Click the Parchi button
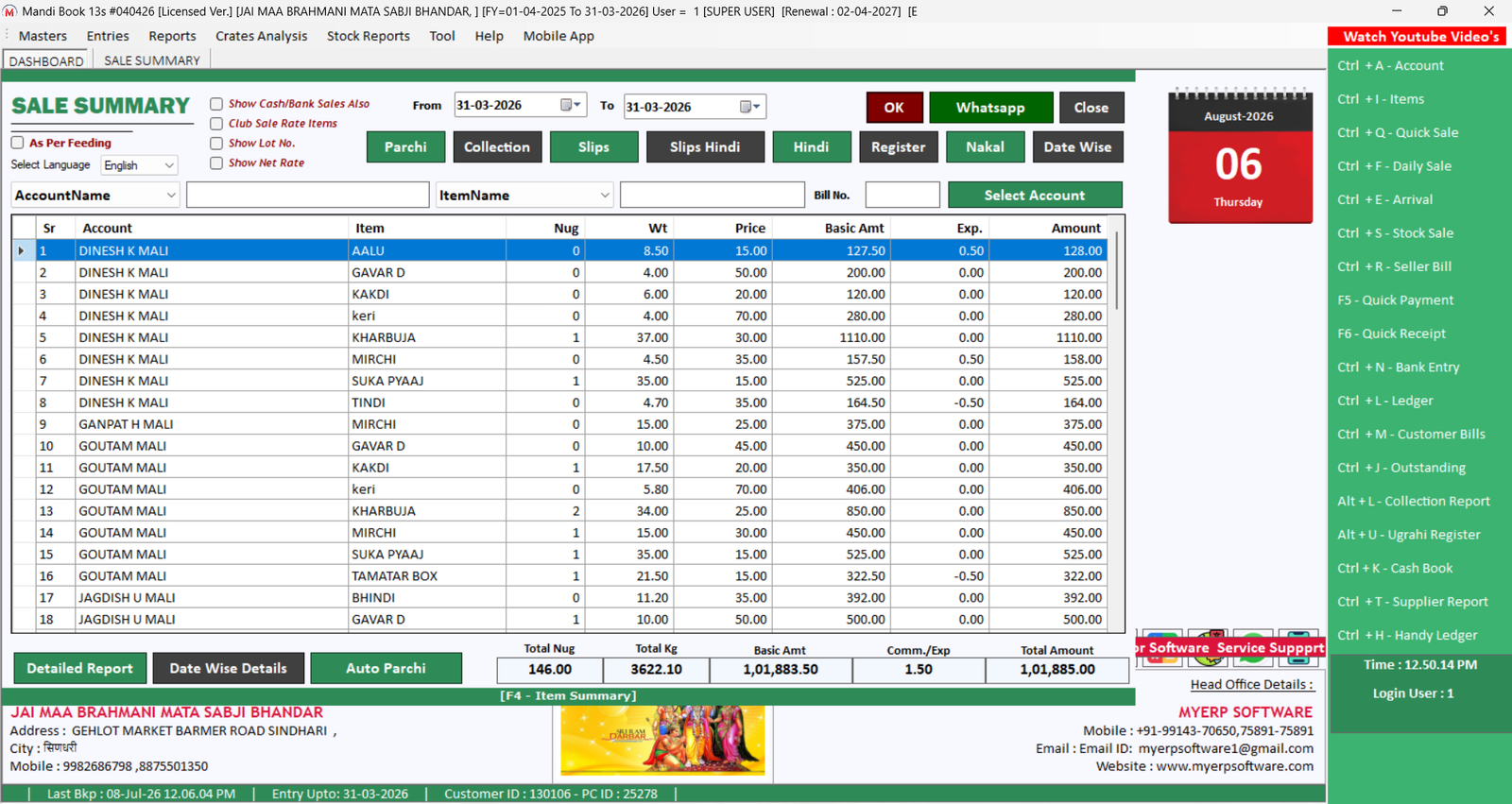This screenshot has width=1512, height=804. click(405, 146)
